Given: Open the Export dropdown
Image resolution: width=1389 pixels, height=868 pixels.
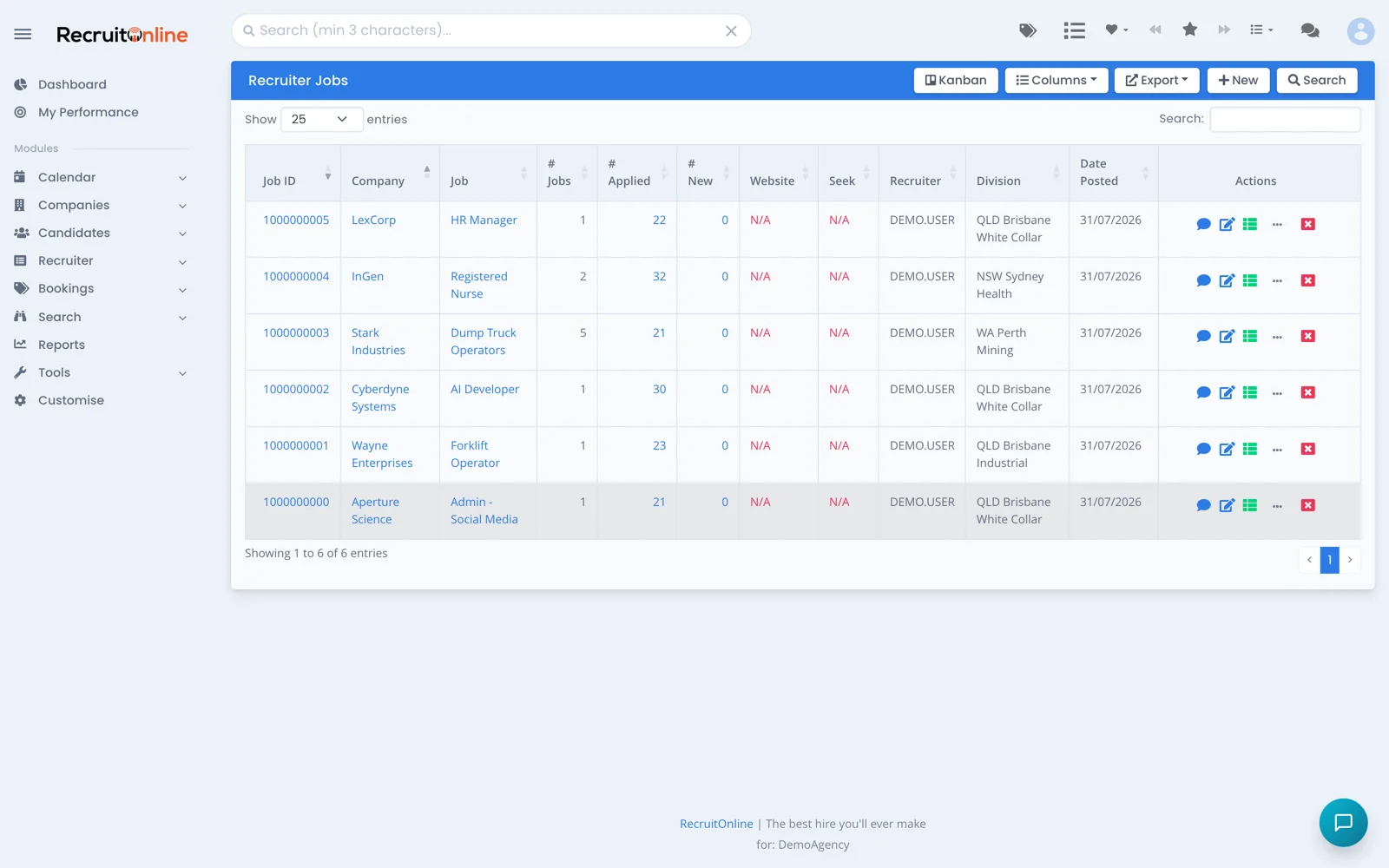Looking at the screenshot, I should (1156, 80).
